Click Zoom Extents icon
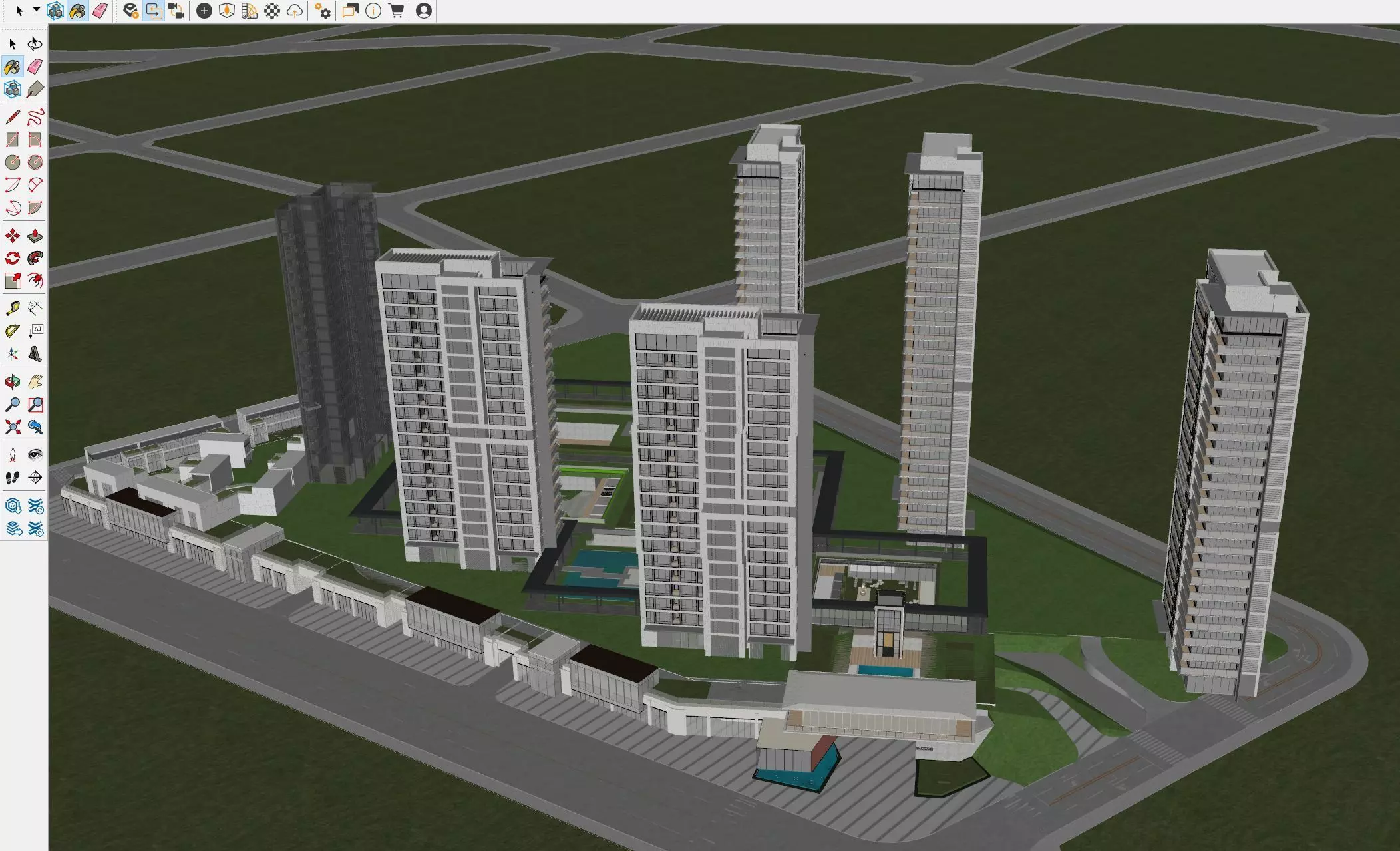 click(x=13, y=427)
